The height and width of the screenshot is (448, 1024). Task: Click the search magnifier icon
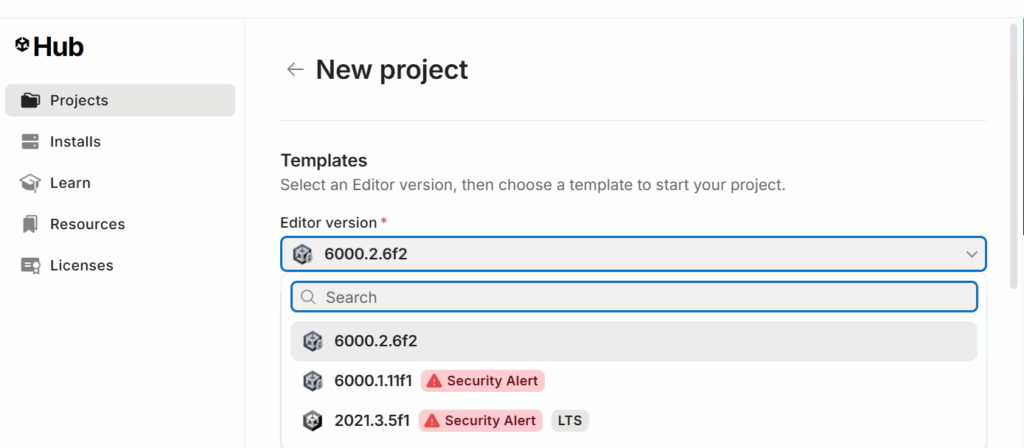click(x=308, y=297)
